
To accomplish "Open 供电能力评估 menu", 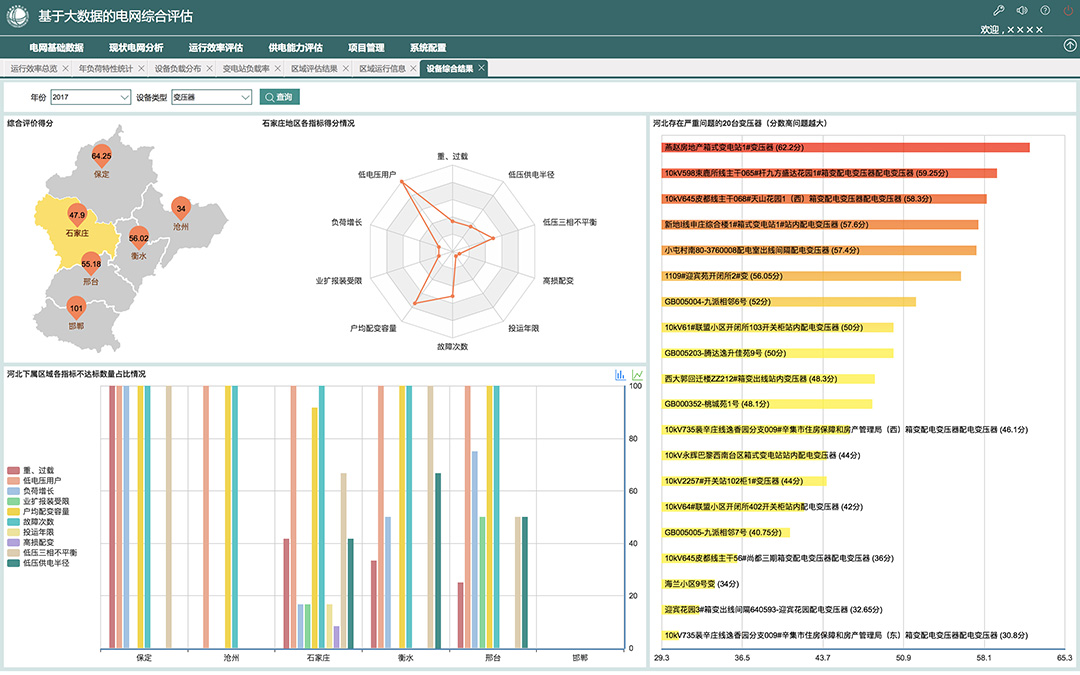I will [295, 47].
